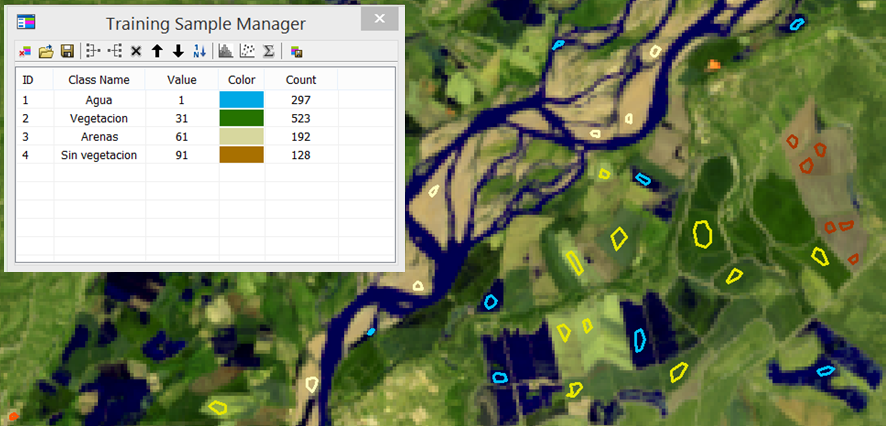Close the Training Sample Manager window

[380, 19]
